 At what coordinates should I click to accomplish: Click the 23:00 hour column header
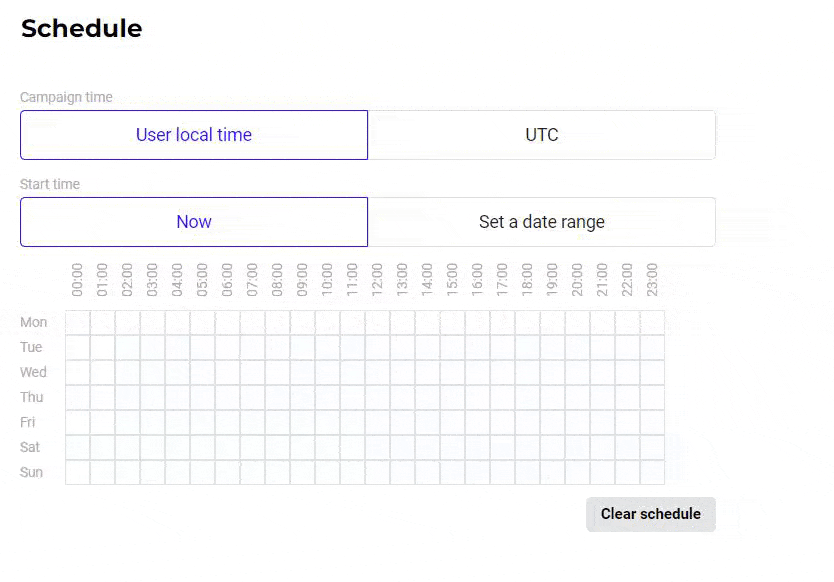[x=652, y=280]
